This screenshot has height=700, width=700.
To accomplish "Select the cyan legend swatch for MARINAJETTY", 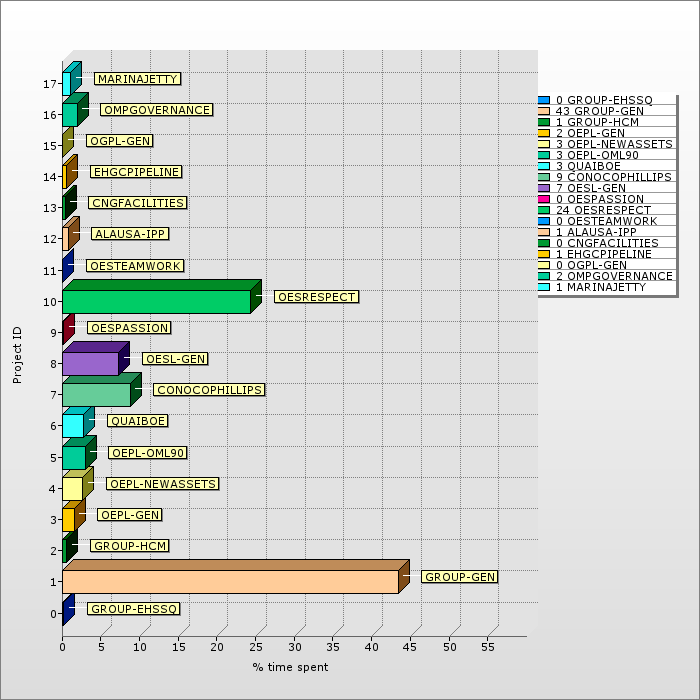I will [544, 287].
